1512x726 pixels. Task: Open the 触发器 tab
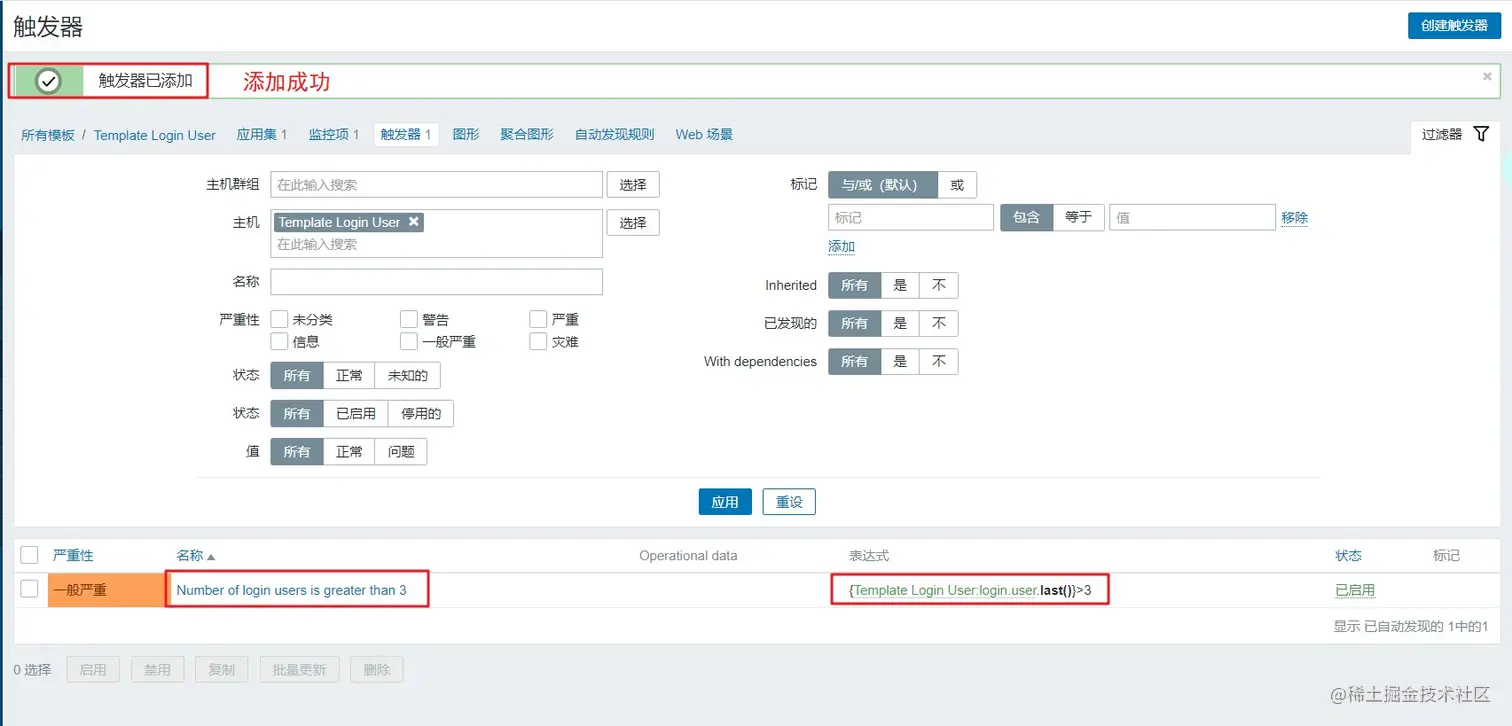tap(406, 134)
